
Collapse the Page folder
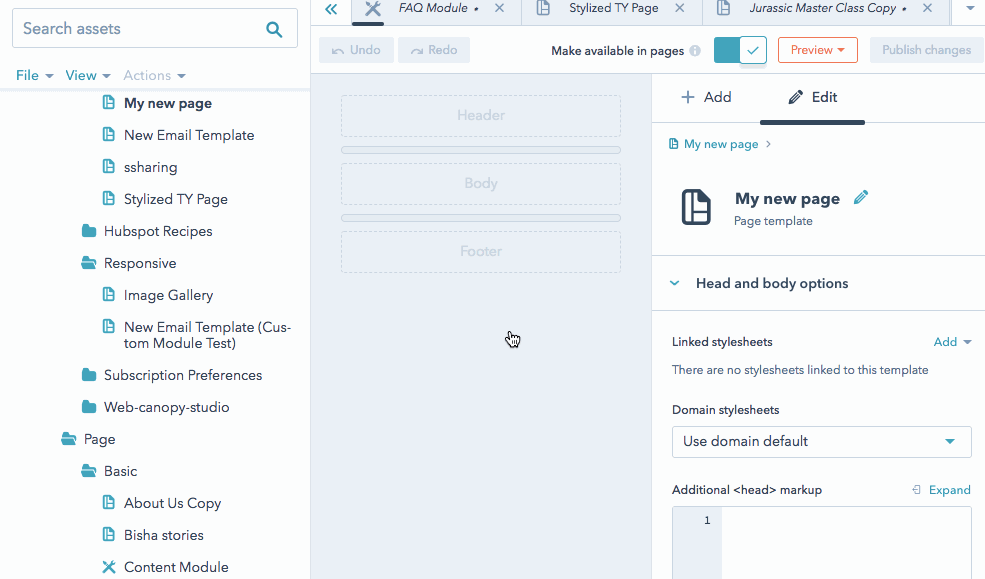coord(99,439)
